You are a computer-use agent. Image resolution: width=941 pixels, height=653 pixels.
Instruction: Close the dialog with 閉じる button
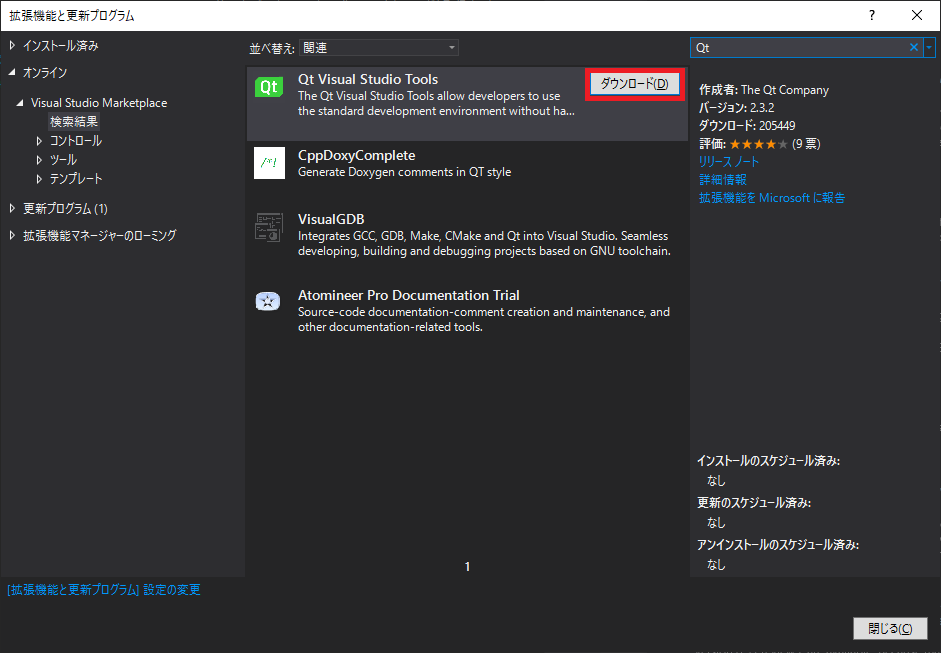[x=890, y=628]
